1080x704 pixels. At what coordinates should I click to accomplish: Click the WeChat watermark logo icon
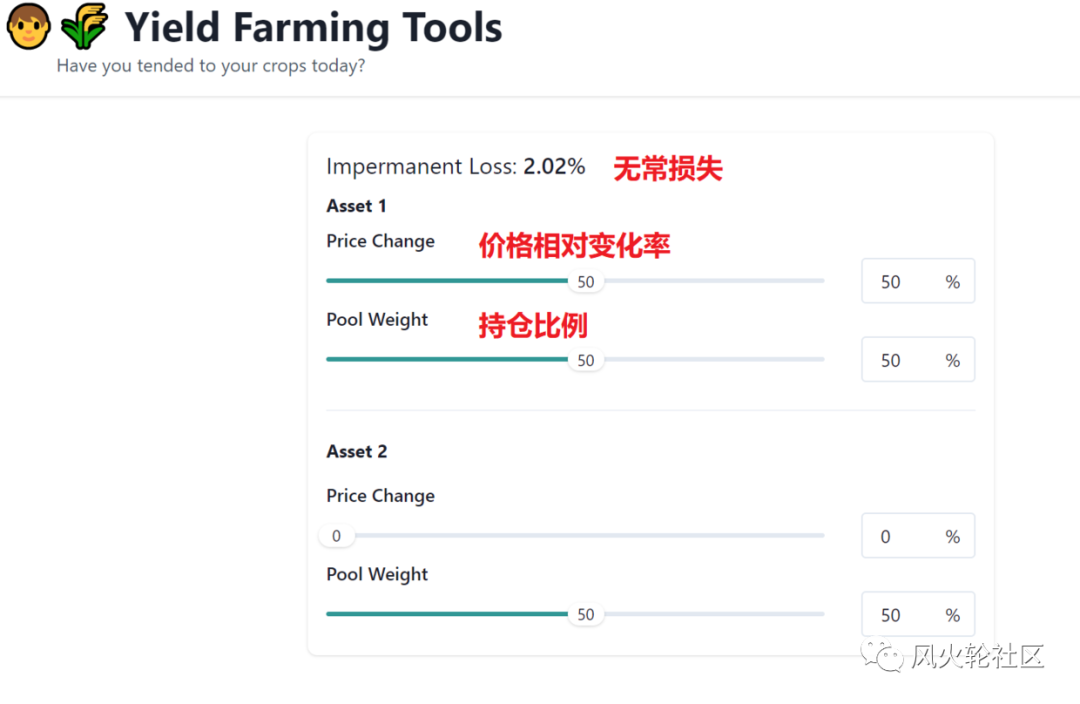pyautogui.click(x=884, y=655)
